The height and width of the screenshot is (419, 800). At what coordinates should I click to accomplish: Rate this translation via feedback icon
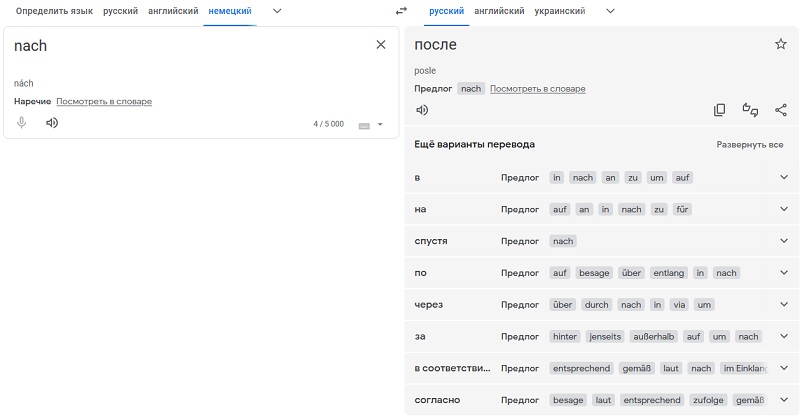750,110
